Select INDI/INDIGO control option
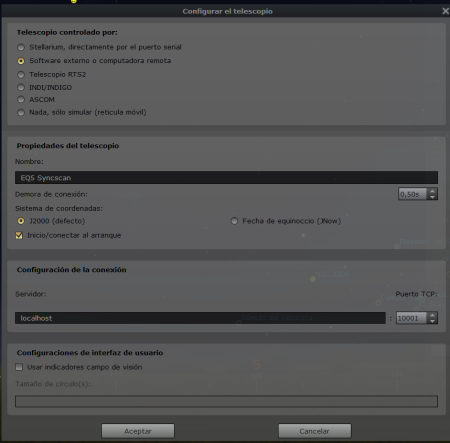The height and width of the screenshot is (443, 450). pos(21,87)
